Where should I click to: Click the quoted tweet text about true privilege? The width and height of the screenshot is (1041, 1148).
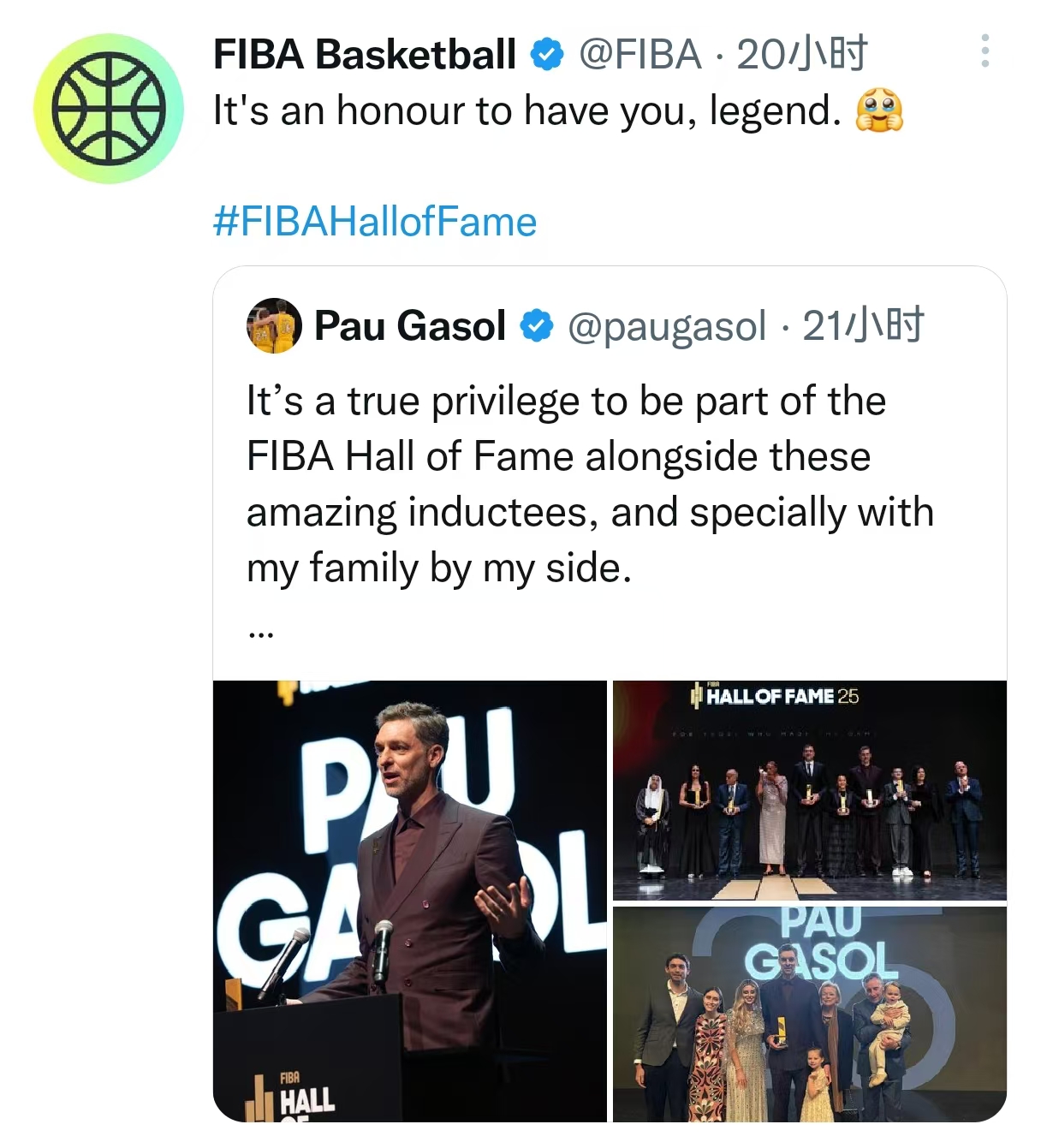tap(589, 484)
